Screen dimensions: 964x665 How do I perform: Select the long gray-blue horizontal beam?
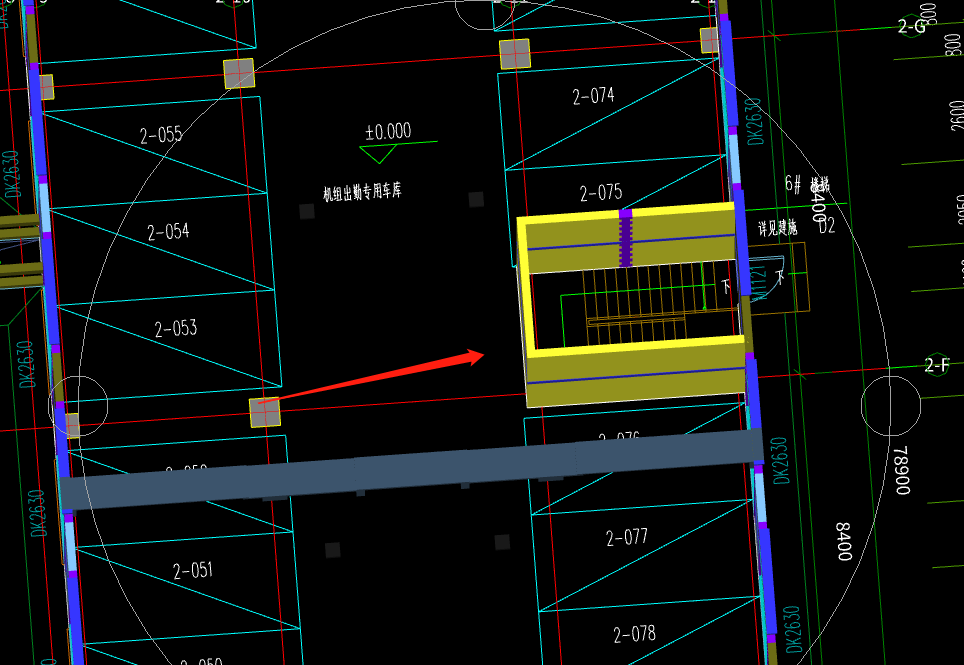(x=412, y=468)
